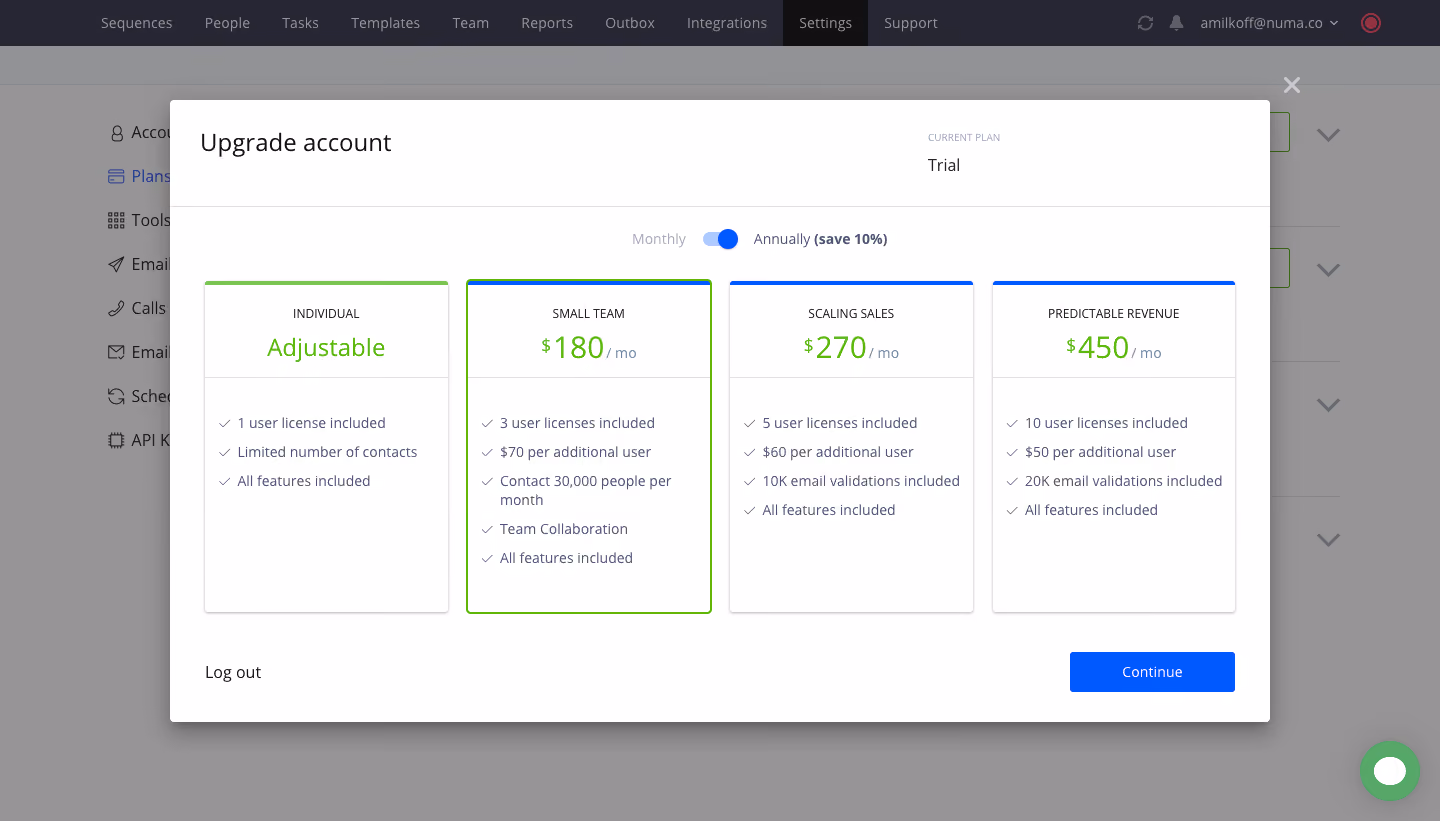Expand the fourth settings section chevron

click(x=1328, y=539)
